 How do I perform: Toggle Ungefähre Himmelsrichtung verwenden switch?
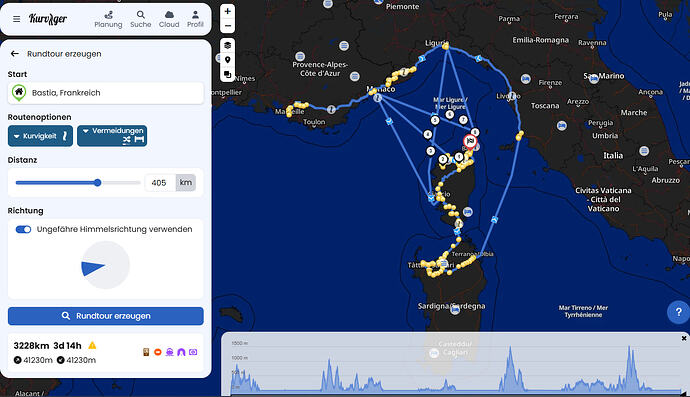click(x=23, y=229)
